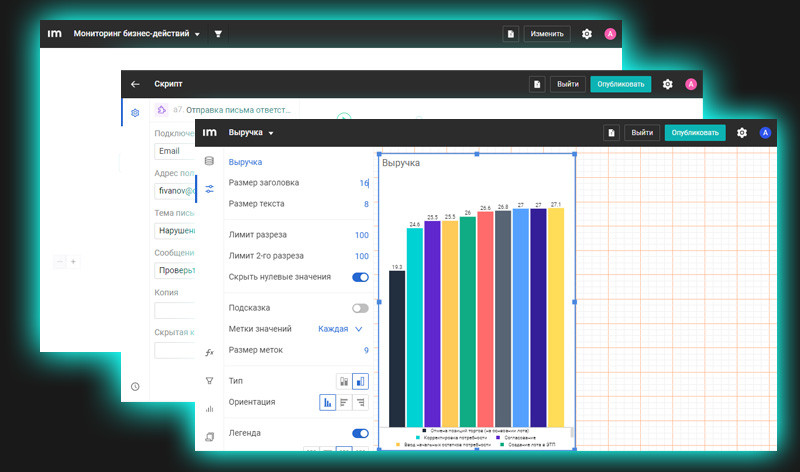Click the document icon in Скрипт header
800x472 pixels.
coord(537,84)
